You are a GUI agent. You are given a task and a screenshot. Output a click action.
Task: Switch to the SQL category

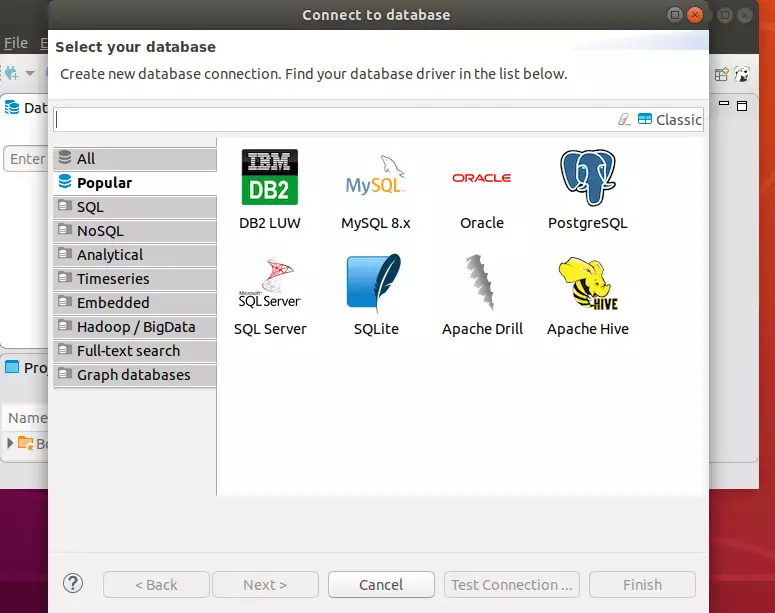click(x=135, y=207)
